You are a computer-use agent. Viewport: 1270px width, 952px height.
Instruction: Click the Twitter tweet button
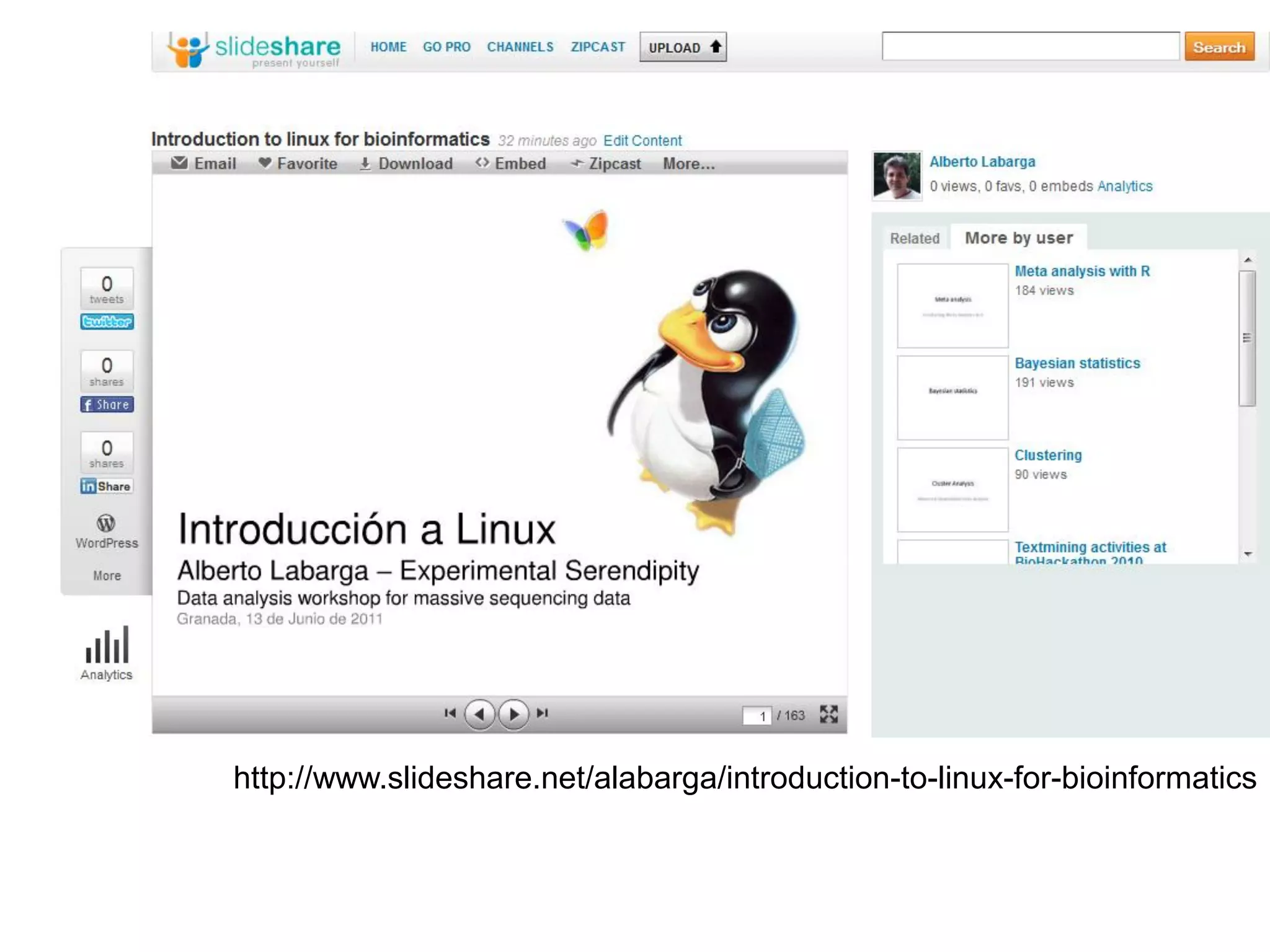(107, 322)
